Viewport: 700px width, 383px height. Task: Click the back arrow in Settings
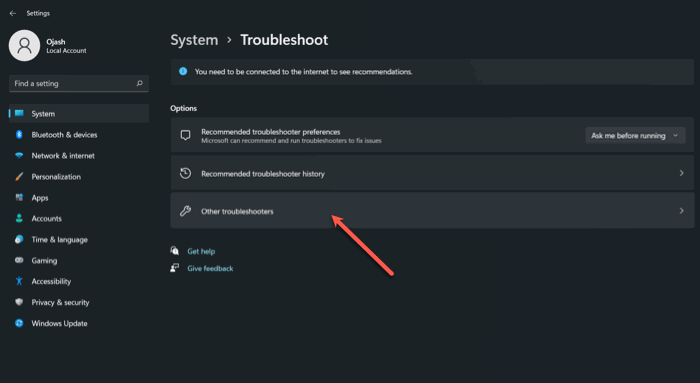coord(12,13)
